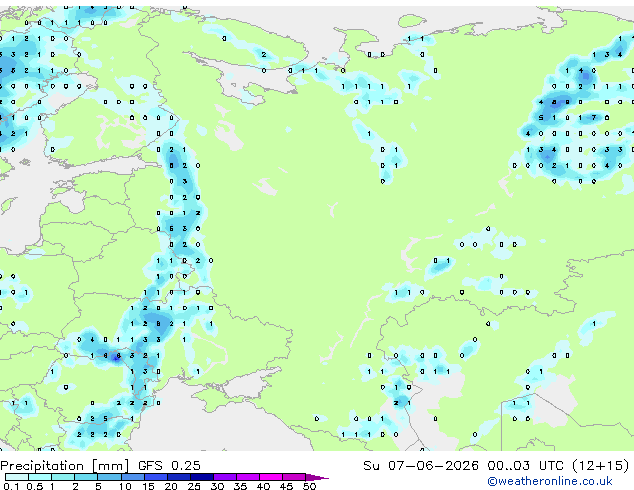The width and height of the screenshot is (634, 490).
Task: Select legend swatch between 20 and 25
Action: pyautogui.click(x=179, y=477)
